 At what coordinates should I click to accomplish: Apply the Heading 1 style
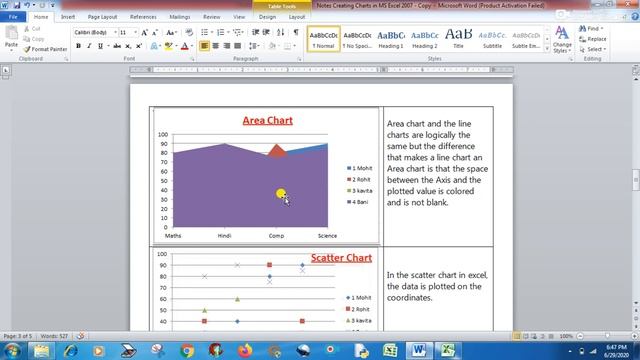(x=391, y=39)
